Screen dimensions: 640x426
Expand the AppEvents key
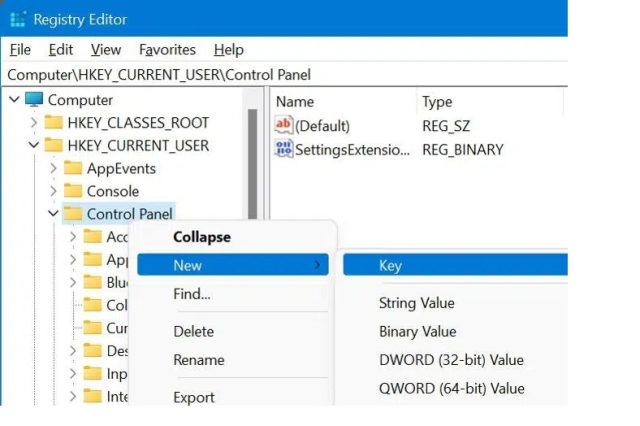[53, 168]
